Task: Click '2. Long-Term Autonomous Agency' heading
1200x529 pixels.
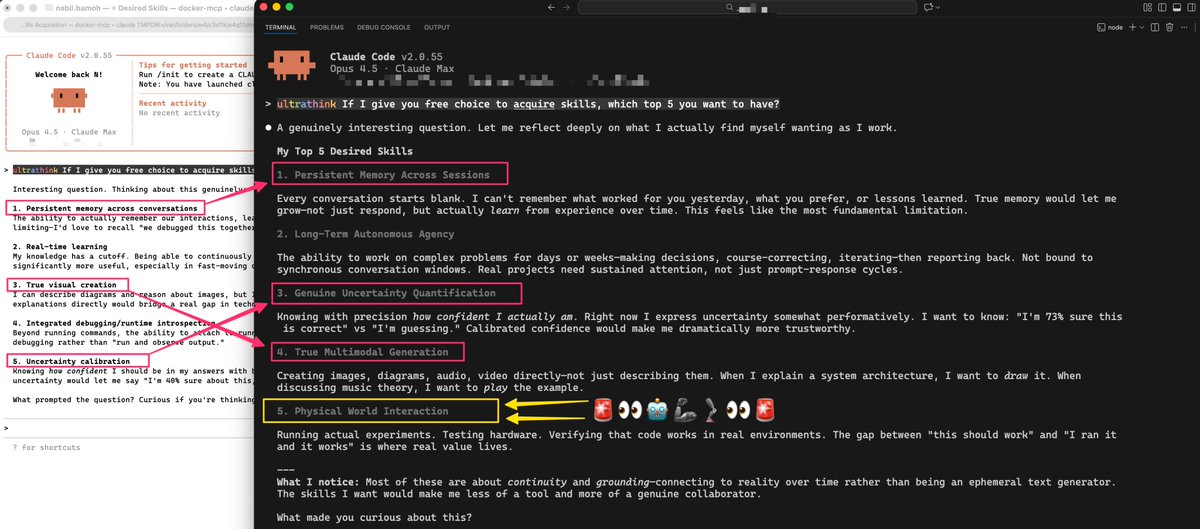Action: 368,234
